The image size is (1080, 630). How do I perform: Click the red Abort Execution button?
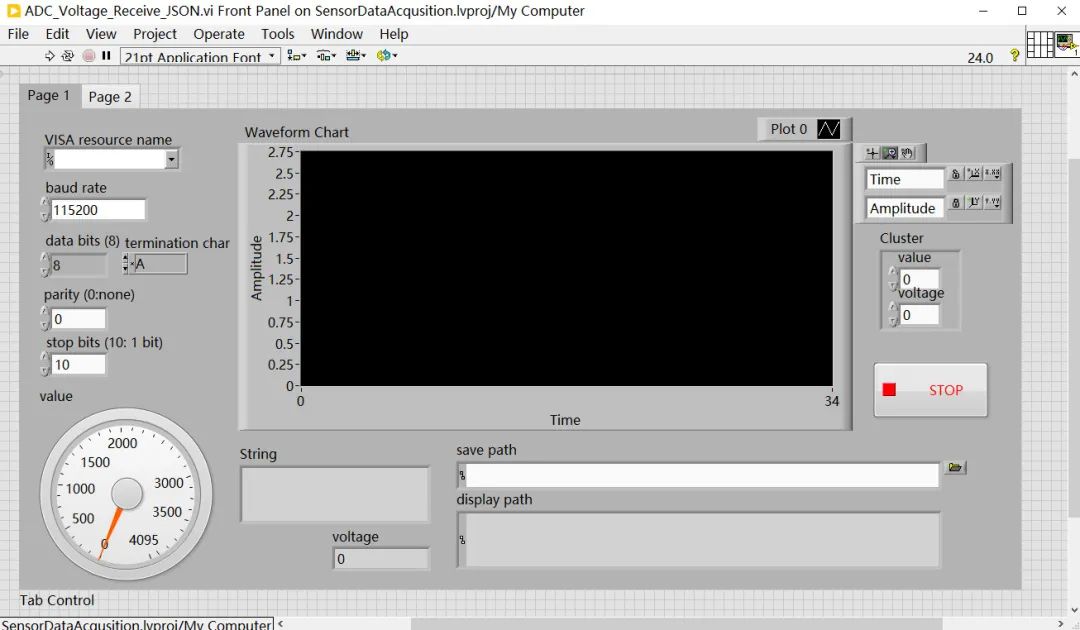tap(89, 56)
